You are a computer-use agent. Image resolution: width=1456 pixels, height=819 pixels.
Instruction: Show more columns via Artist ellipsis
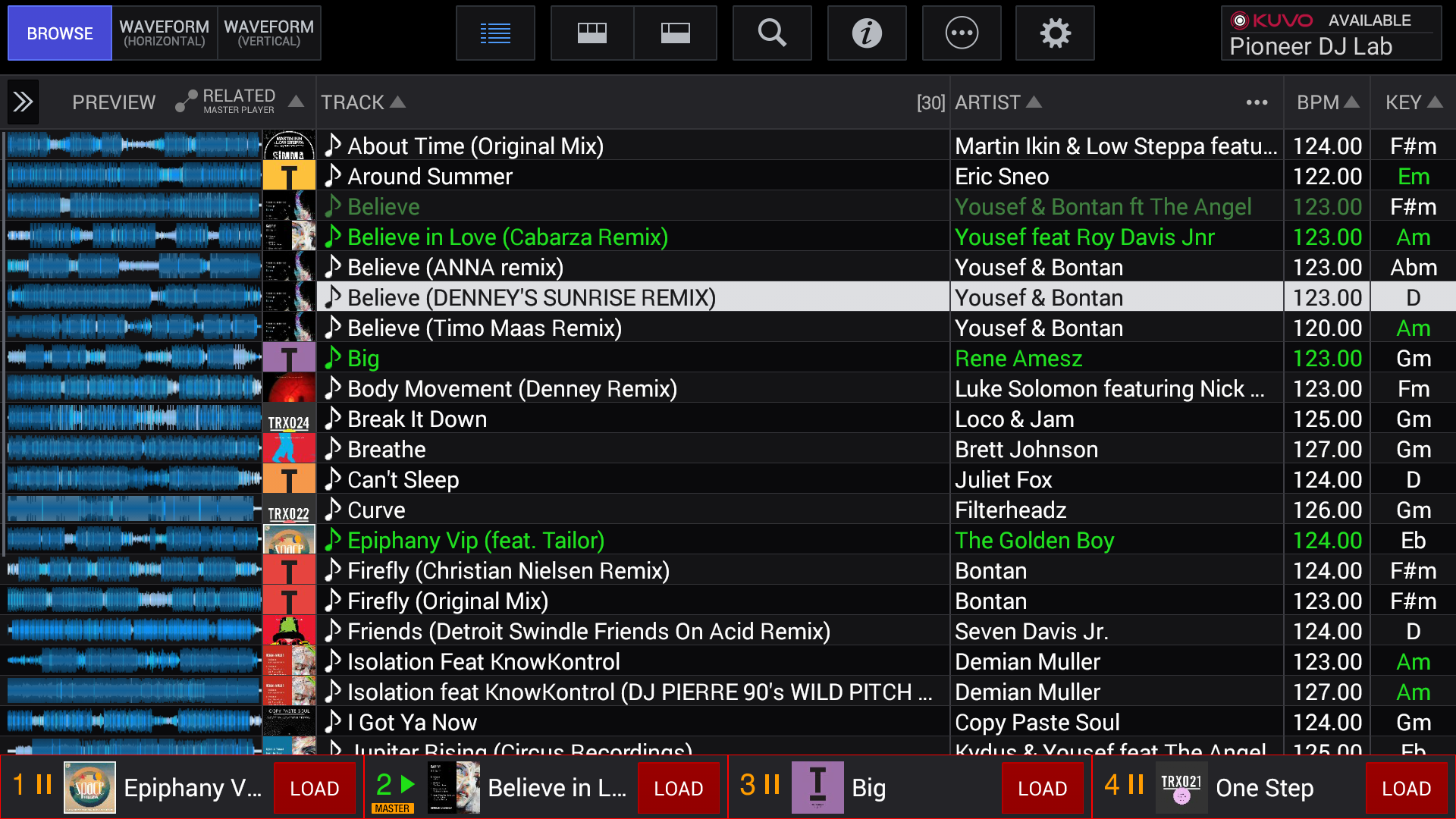click(1257, 102)
